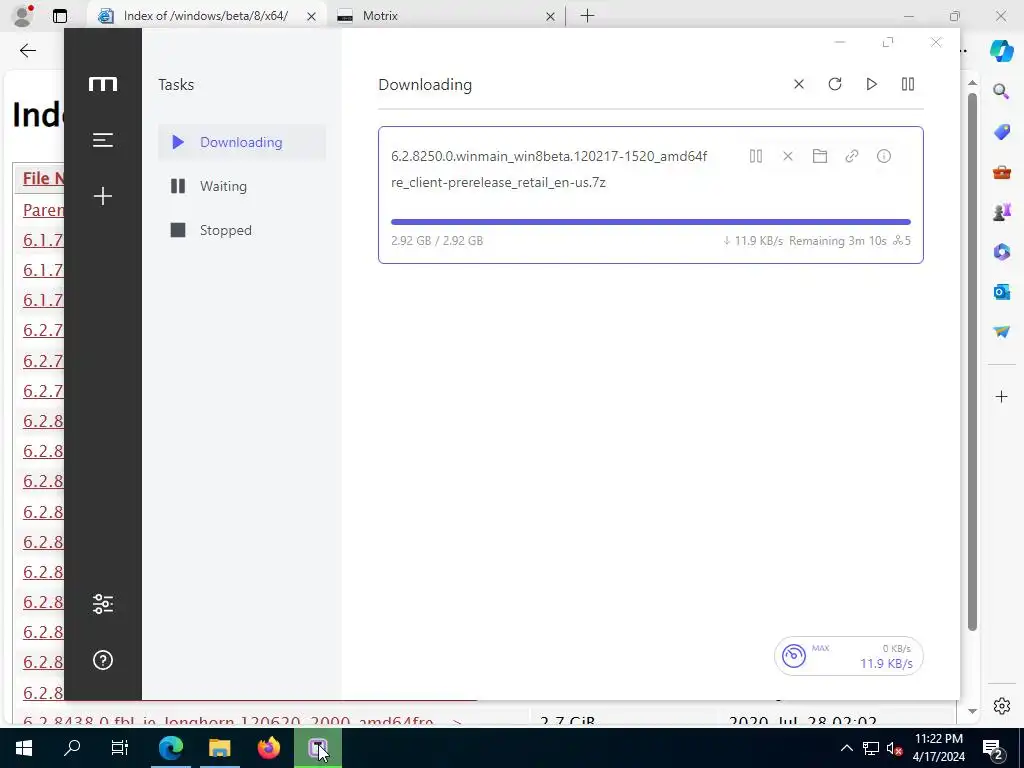The height and width of the screenshot is (768, 1024).
Task: Switch to the Motrix browser tab
Action: [444, 16]
